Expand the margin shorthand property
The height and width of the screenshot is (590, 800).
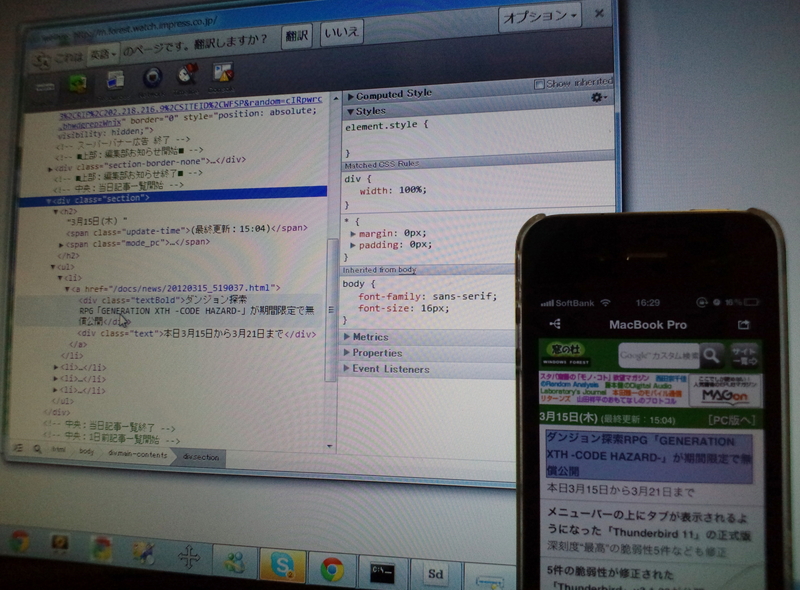click(353, 233)
